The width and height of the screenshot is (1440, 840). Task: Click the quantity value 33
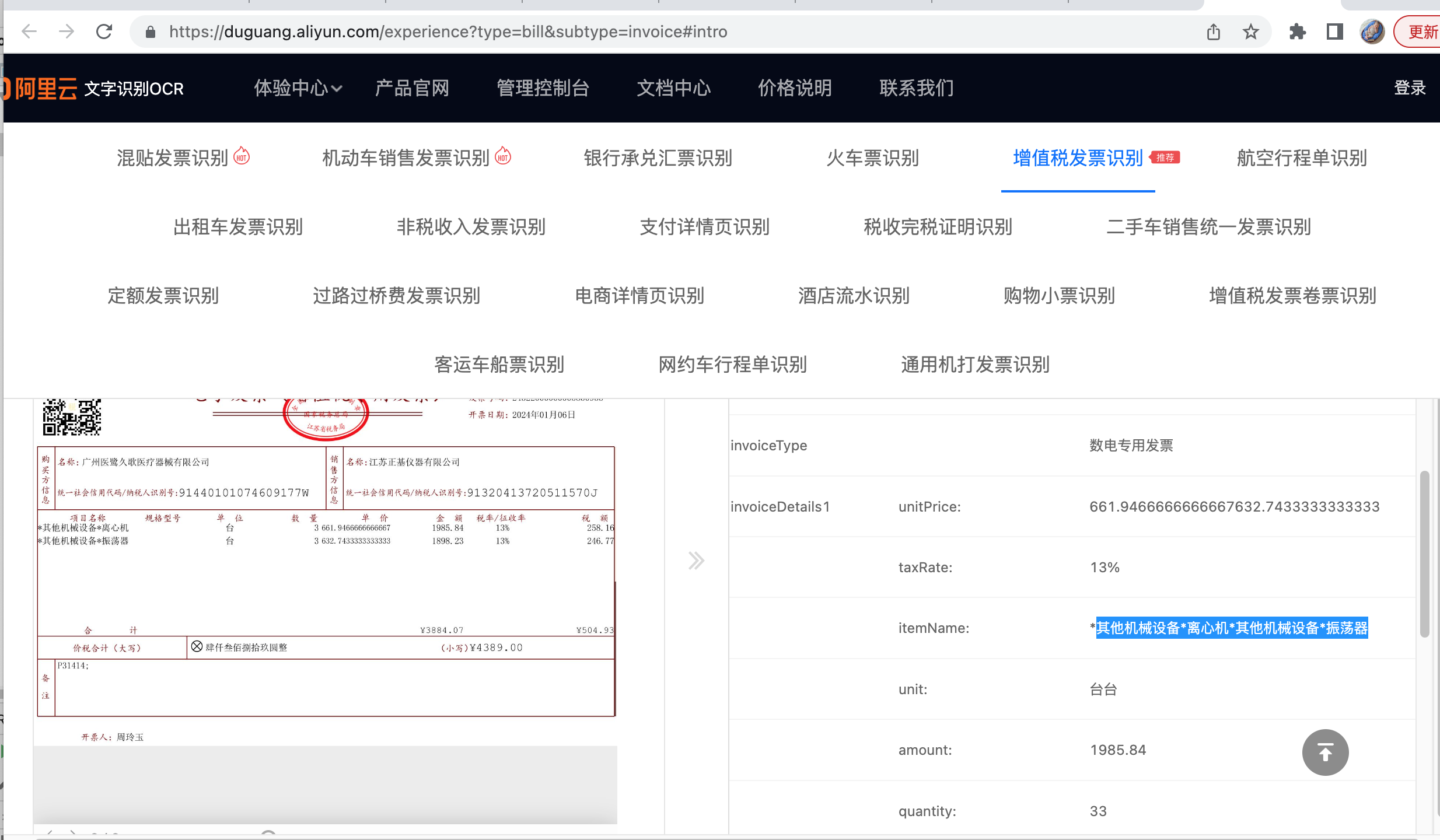1098,811
